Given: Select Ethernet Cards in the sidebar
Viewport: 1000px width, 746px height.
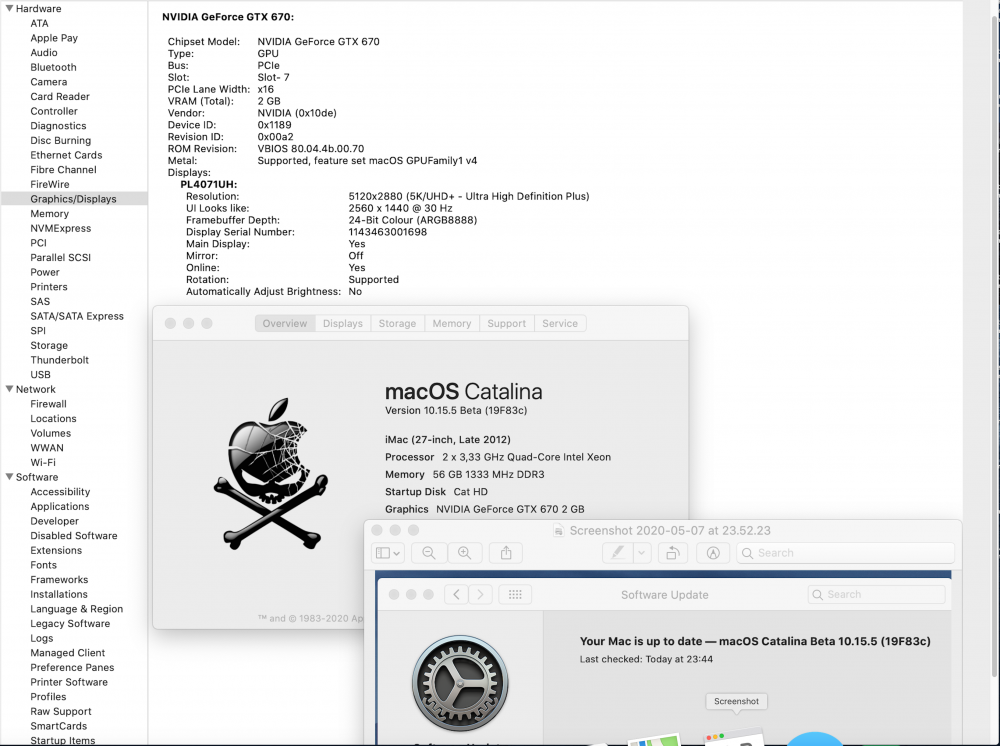Looking at the screenshot, I should 66,155.
